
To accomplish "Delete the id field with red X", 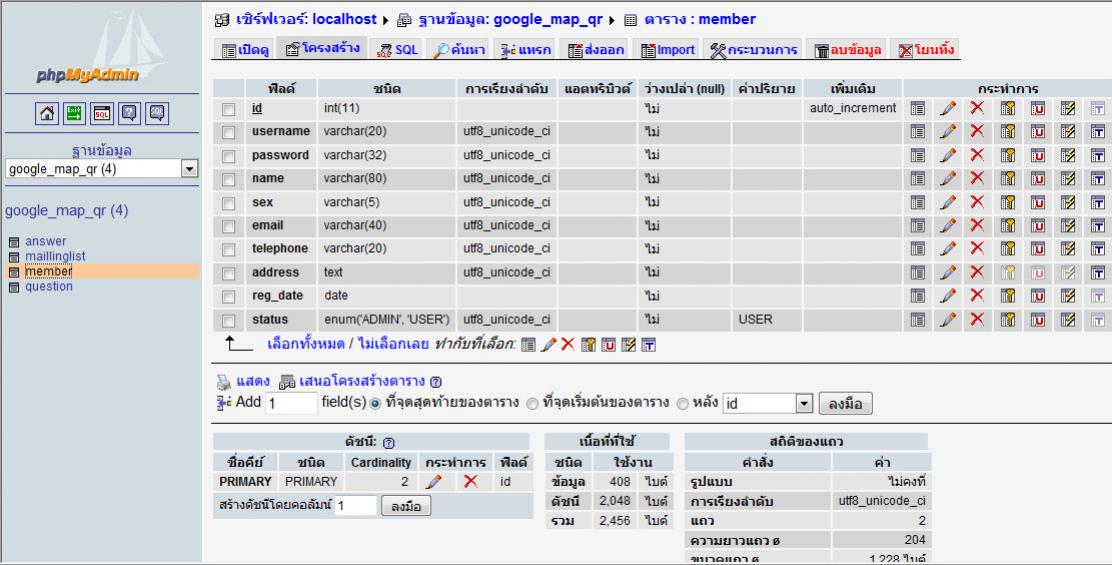I will [977, 108].
